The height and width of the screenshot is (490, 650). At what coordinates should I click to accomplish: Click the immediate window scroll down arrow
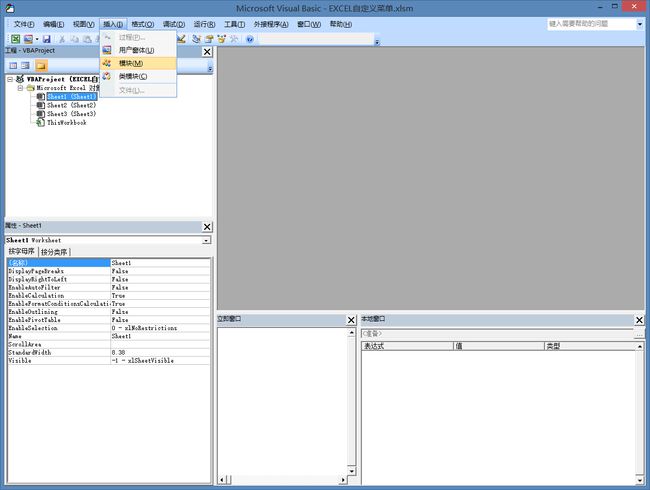pyautogui.click(x=352, y=471)
